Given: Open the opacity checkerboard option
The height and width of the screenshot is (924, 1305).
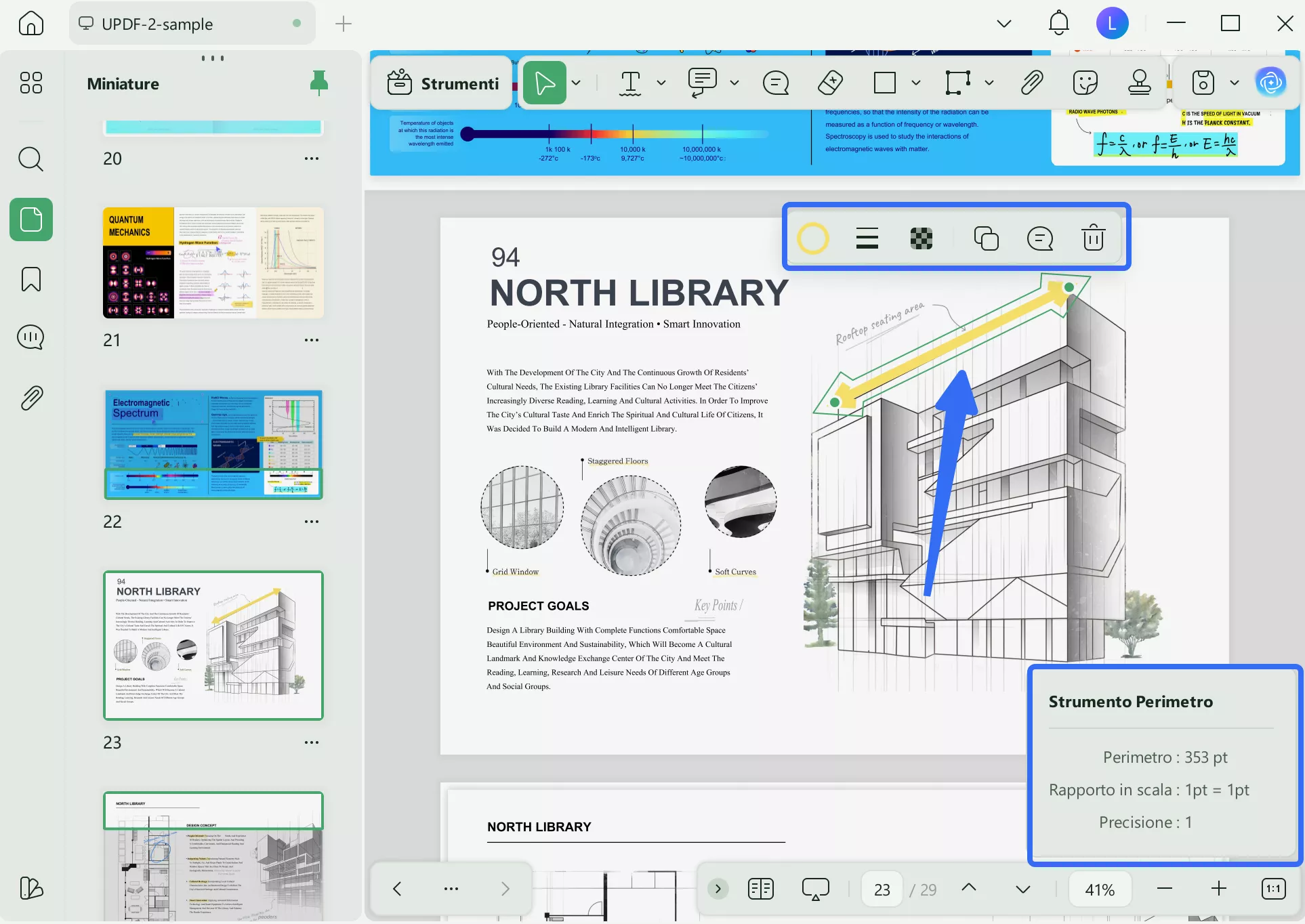Looking at the screenshot, I should tap(921, 238).
